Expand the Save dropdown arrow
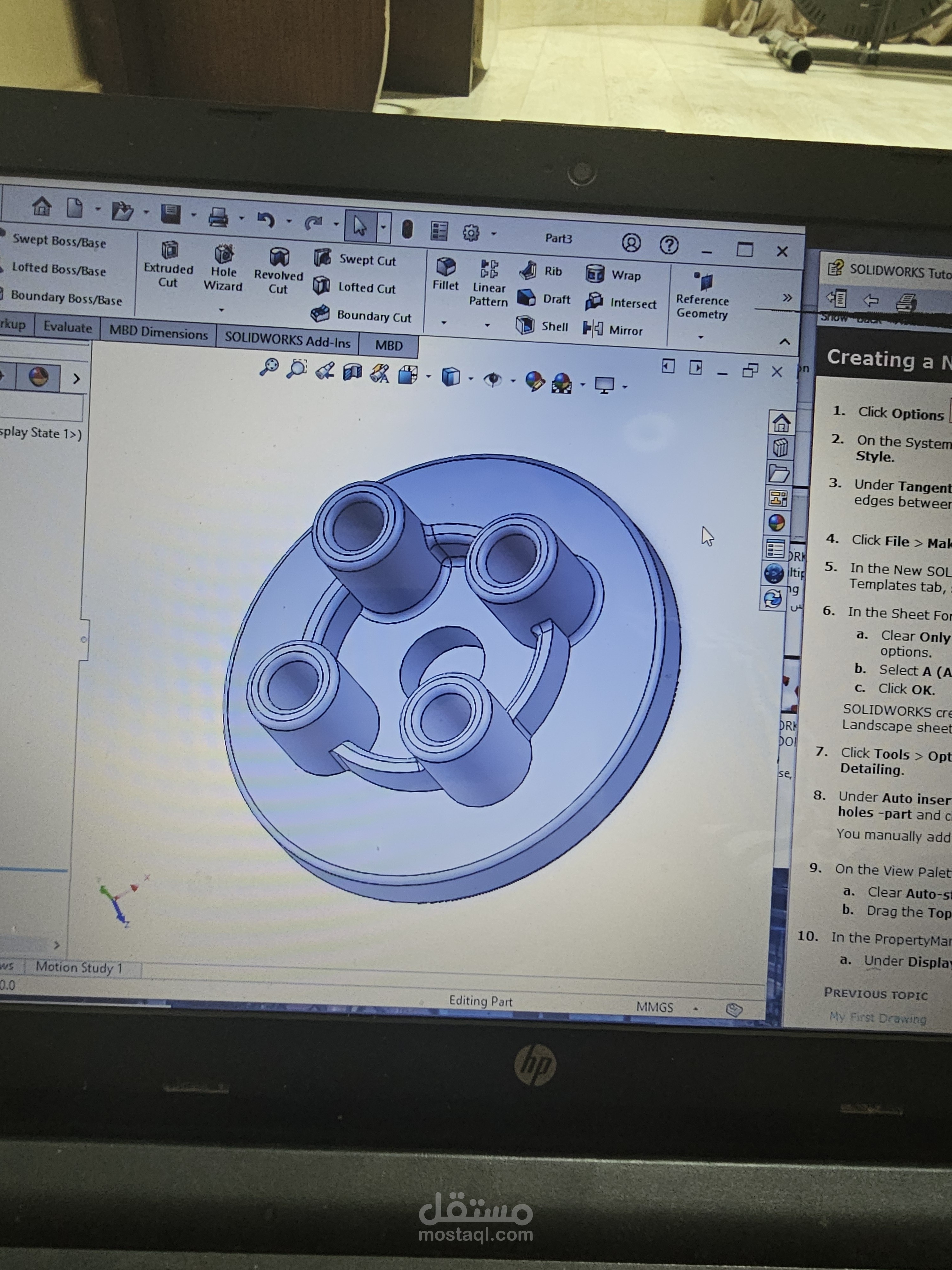 coord(193,215)
